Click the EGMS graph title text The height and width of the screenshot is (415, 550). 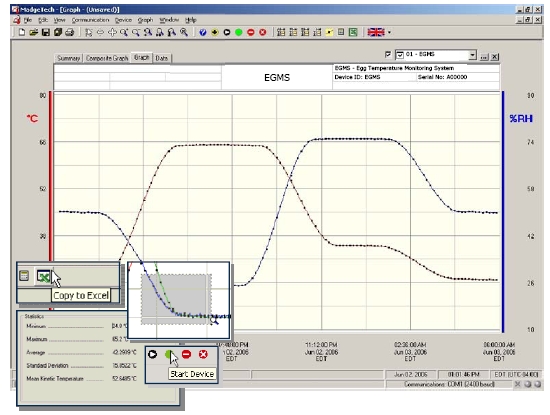(277, 78)
